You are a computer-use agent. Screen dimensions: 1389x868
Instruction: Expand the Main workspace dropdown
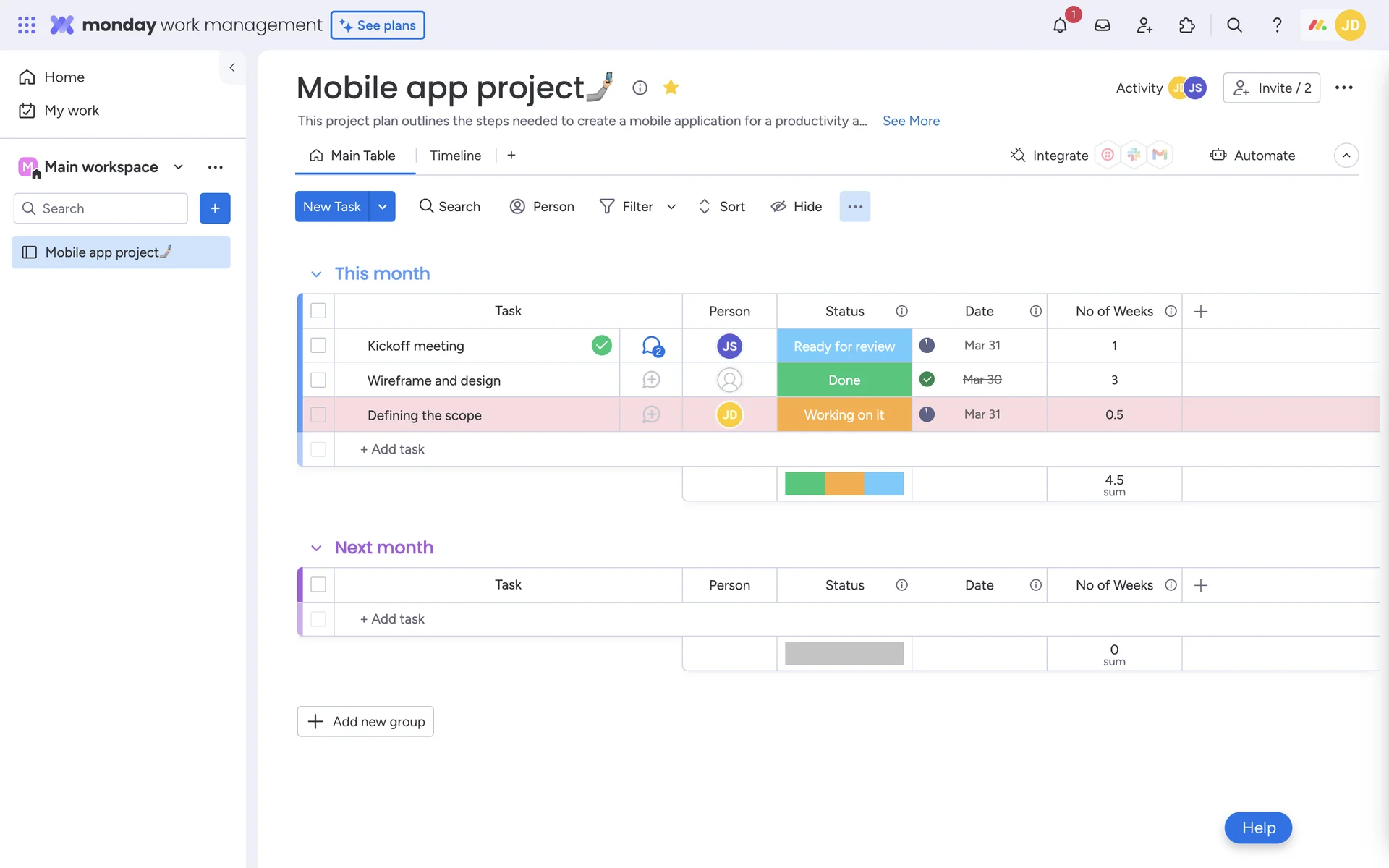click(x=178, y=167)
